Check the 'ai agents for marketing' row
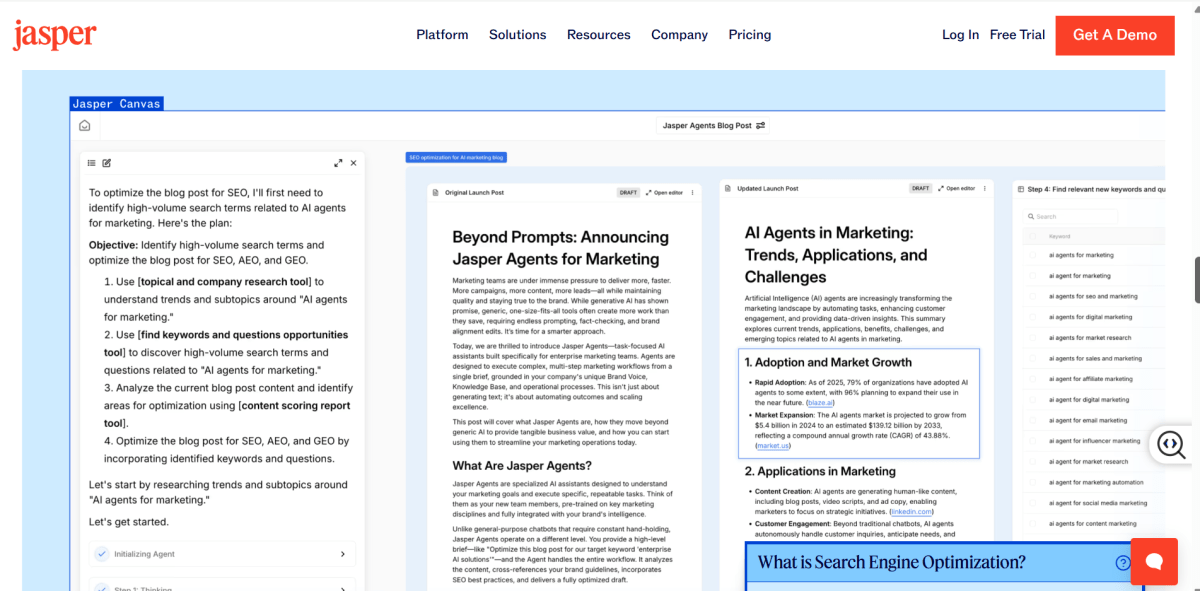The width and height of the screenshot is (1200, 591). click(x=1033, y=255)
